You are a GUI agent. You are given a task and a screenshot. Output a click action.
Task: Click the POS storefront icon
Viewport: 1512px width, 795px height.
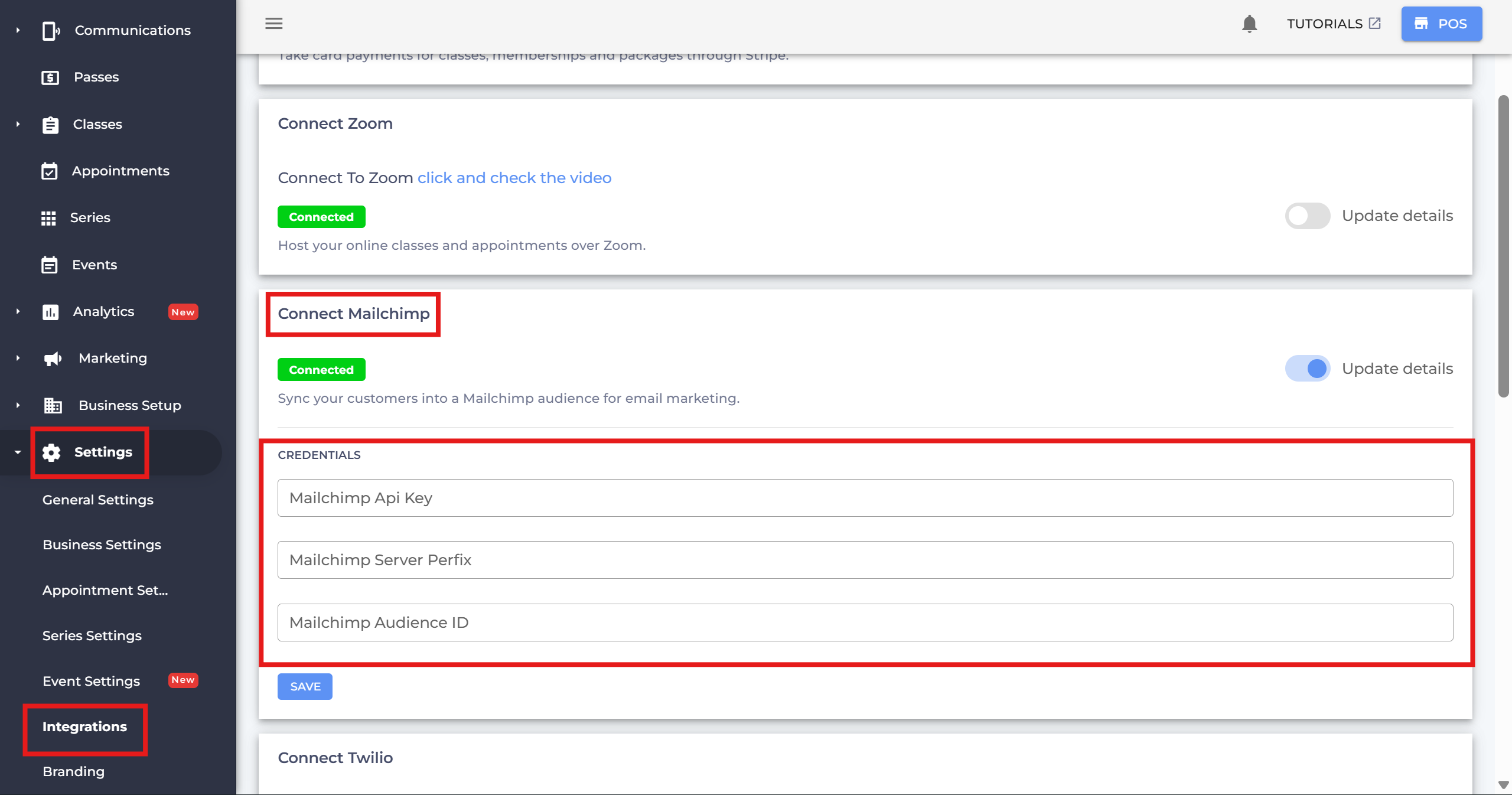1421,24
